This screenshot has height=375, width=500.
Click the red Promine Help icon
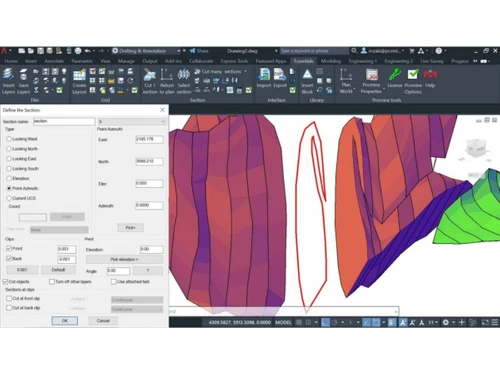(x=430, y=74)
